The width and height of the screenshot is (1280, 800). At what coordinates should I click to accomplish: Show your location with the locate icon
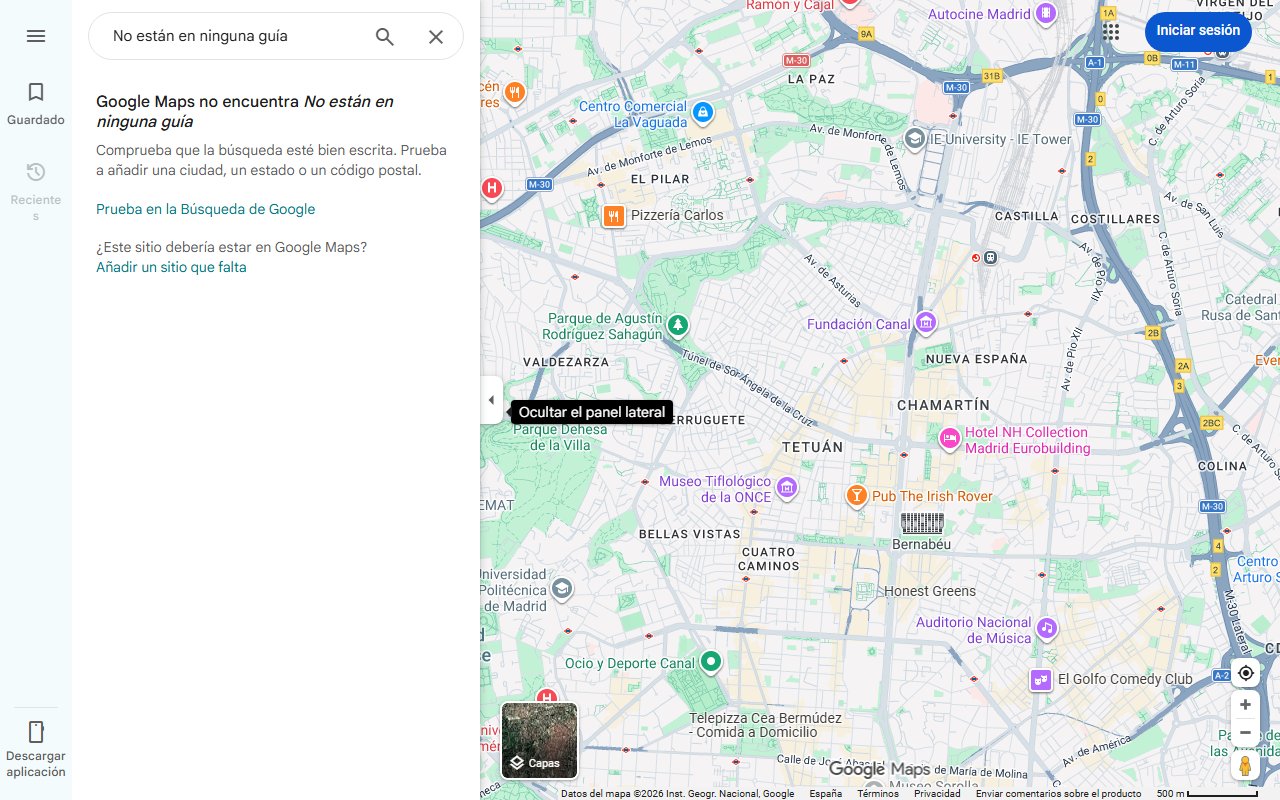tap(1245, 673)
